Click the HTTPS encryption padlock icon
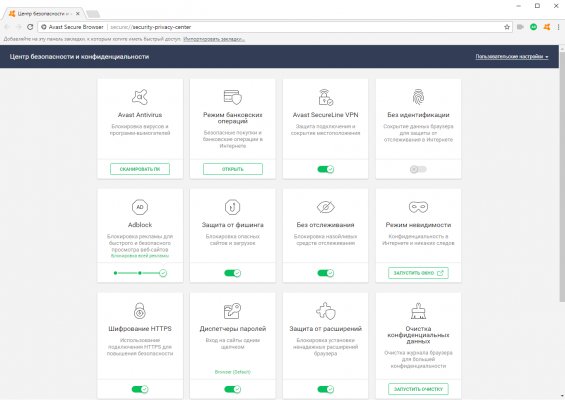This screenshot has height=400, width=565. (140, 311)
